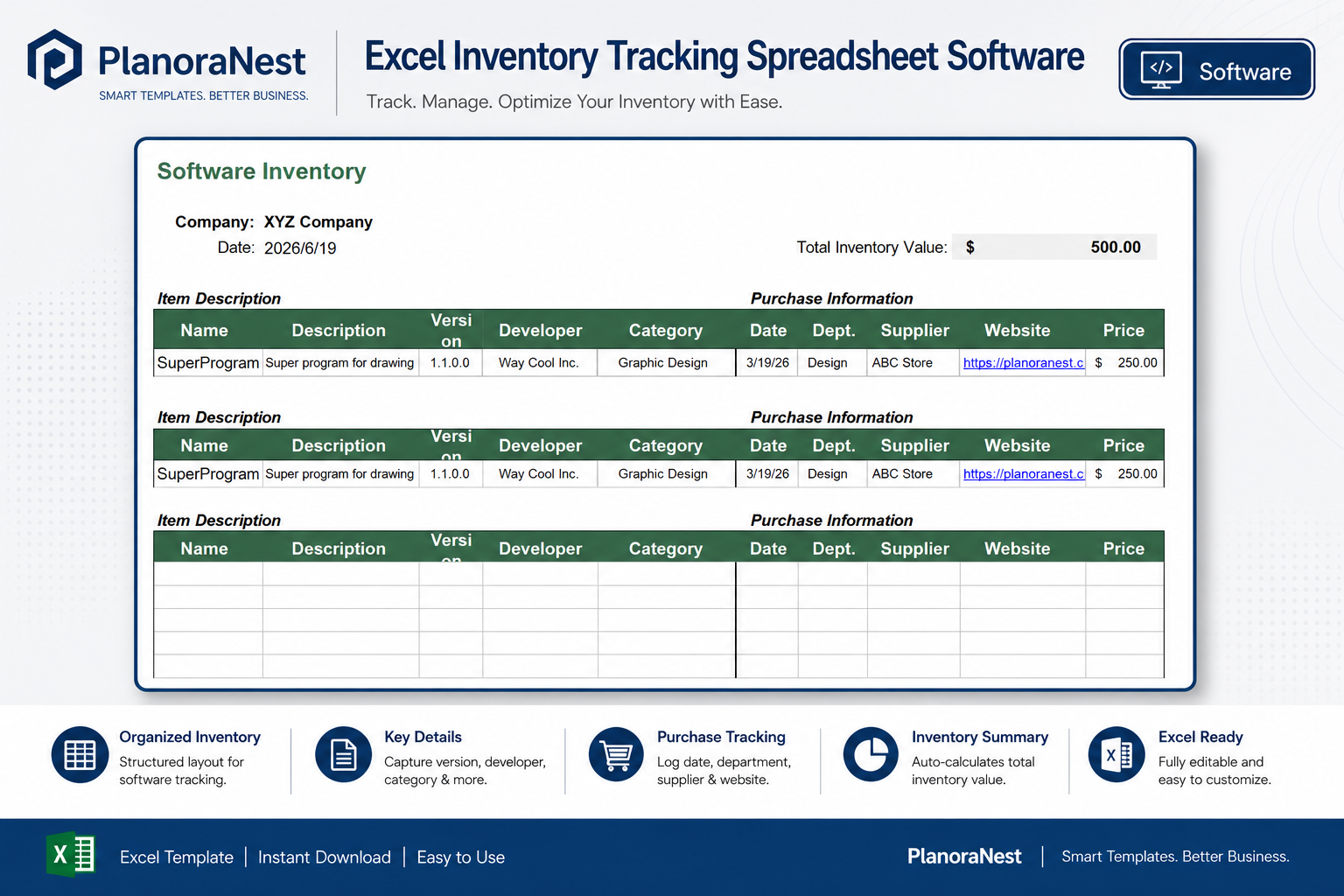Viewport: 1344px width, 896px height.
Task: Select Way Cool Inc. cell in first table
Action: tap(540, 362)
